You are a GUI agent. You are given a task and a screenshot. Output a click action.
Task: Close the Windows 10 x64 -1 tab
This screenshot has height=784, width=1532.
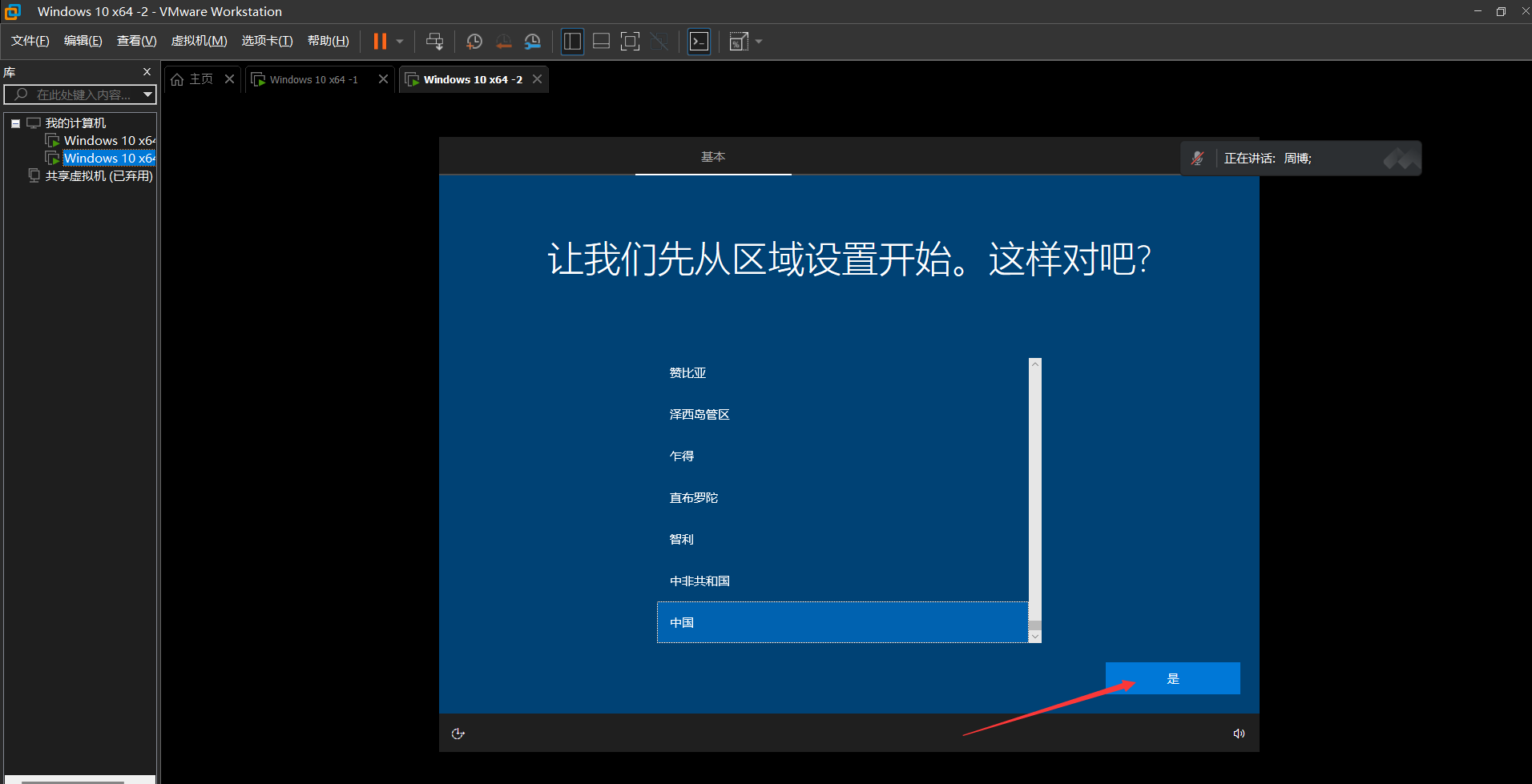pyautogui.click(x=383, y=78)
